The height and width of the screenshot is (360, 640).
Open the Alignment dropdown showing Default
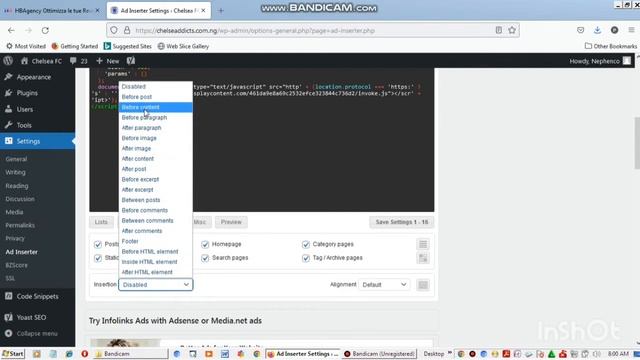(x=384, y=284)
